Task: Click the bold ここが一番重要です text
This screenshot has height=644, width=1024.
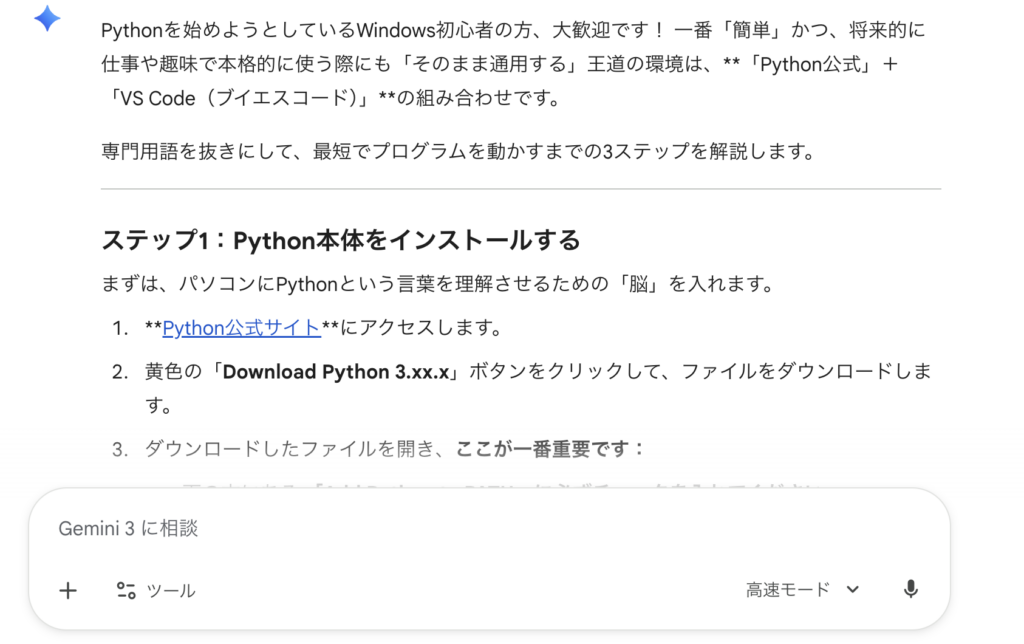Action: coord(551,449)
